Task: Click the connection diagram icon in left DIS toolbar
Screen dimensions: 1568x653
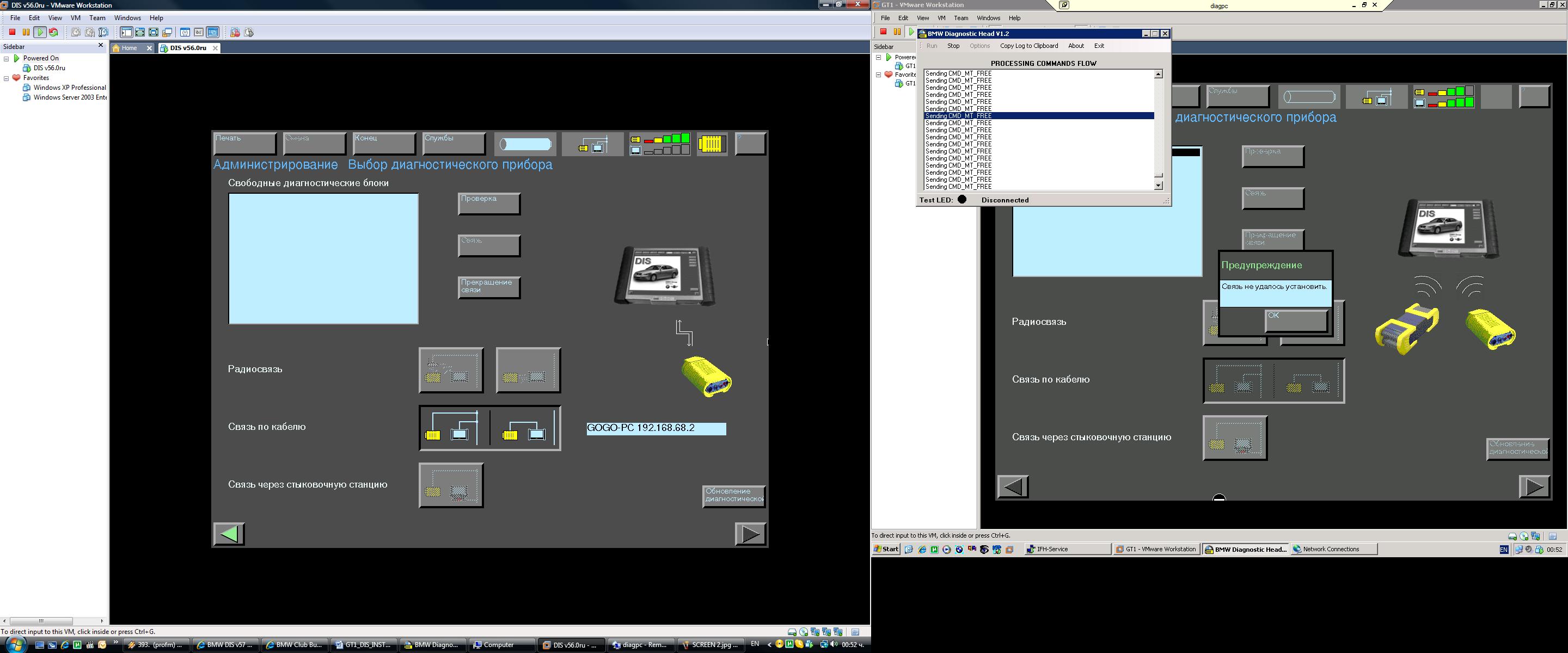Action: click(592, 144)
